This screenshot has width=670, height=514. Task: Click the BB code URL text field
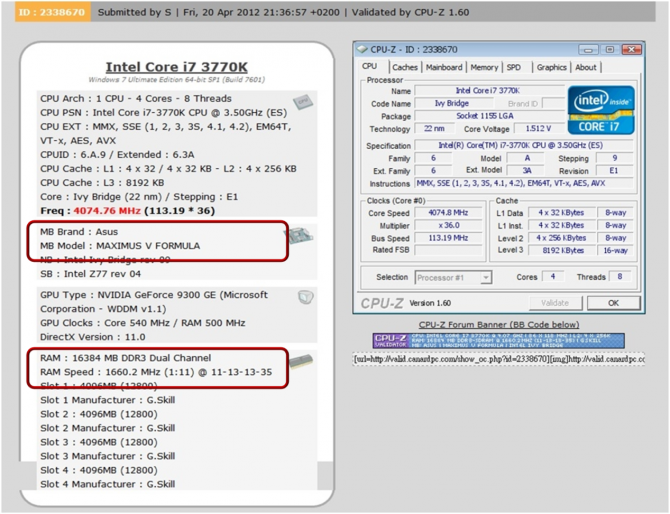(x=499, y=359)
